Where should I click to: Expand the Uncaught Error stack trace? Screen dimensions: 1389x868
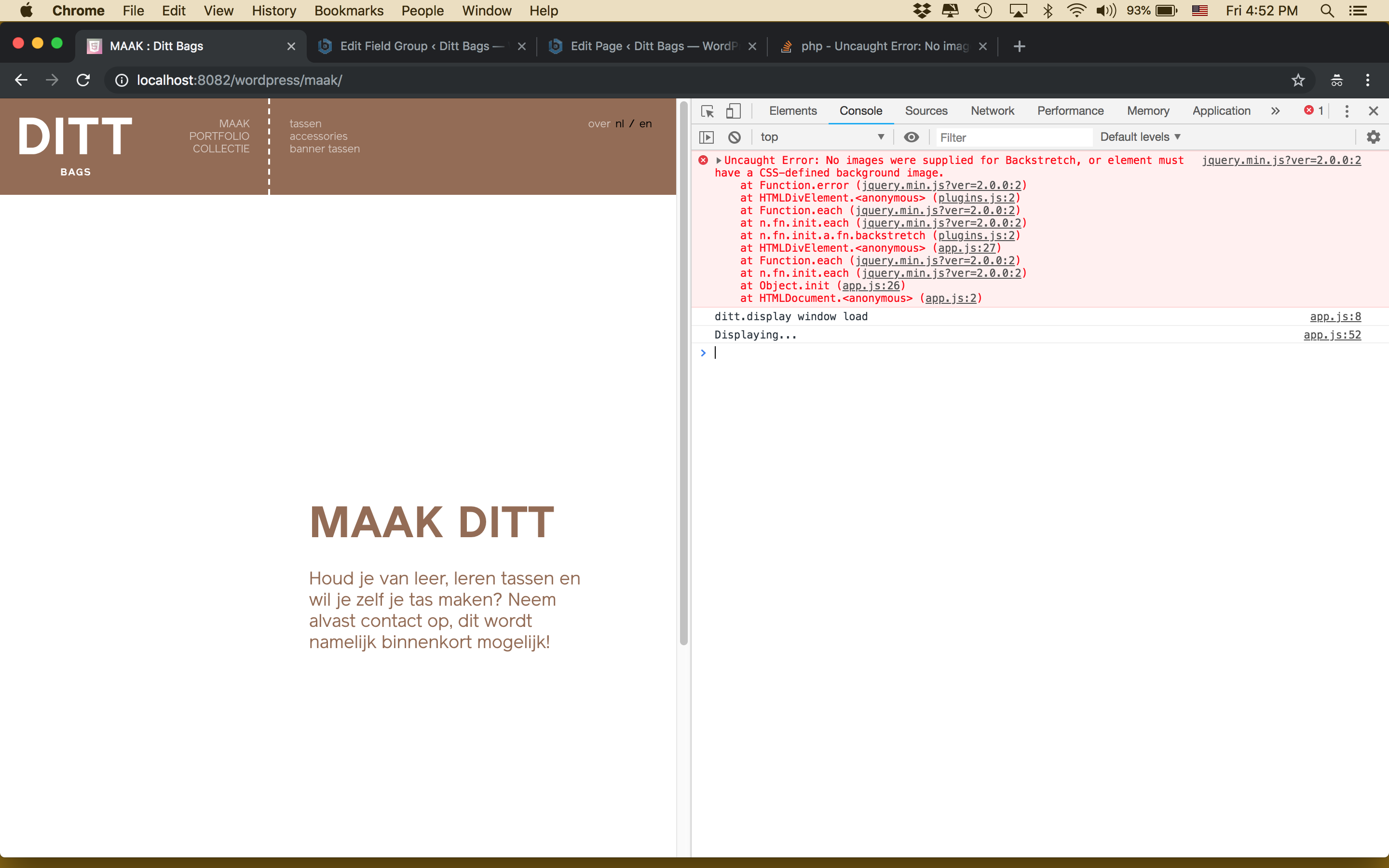click(x=719, y=160)
